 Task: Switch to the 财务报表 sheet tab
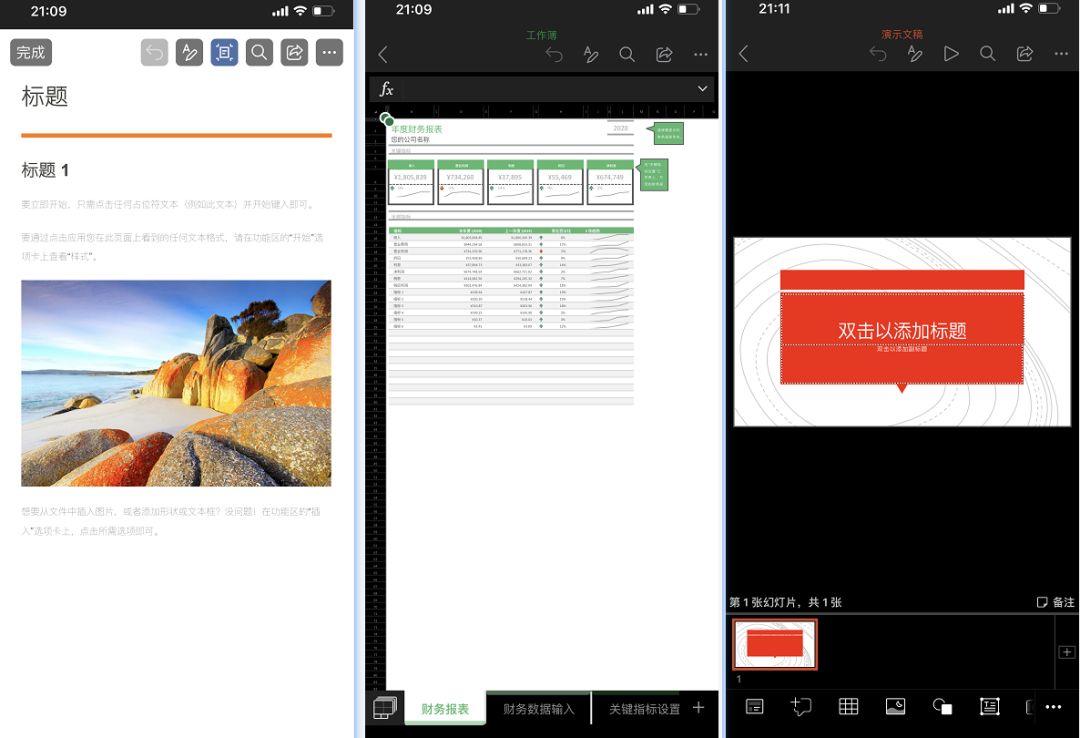[445, 709]
